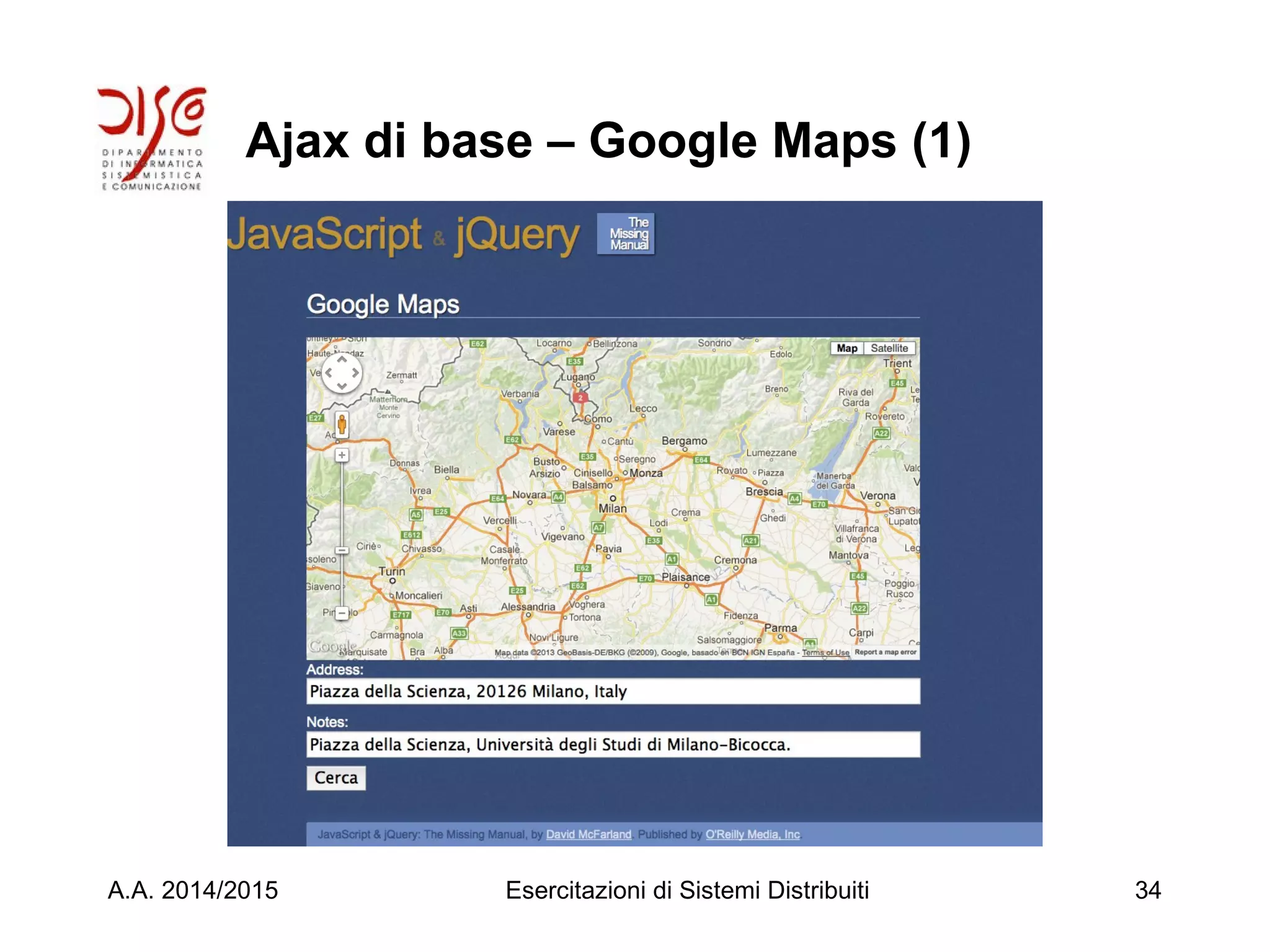The height and width of the screenshot is (952, 1270).
Task: Zoom out with the minus button
Action: coord(342,613)
